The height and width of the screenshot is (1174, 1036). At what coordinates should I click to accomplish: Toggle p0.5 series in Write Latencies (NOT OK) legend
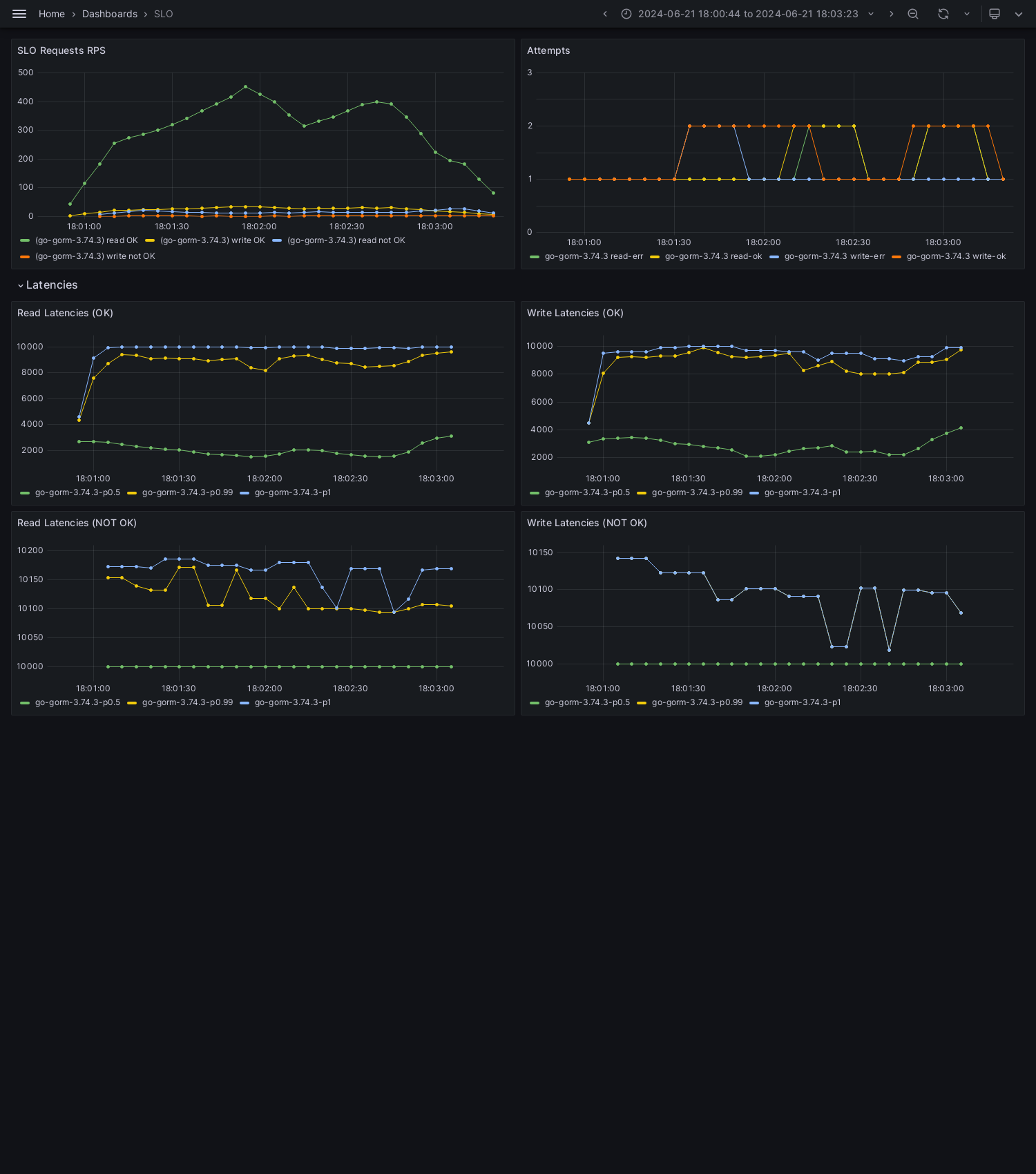[587, 702]
